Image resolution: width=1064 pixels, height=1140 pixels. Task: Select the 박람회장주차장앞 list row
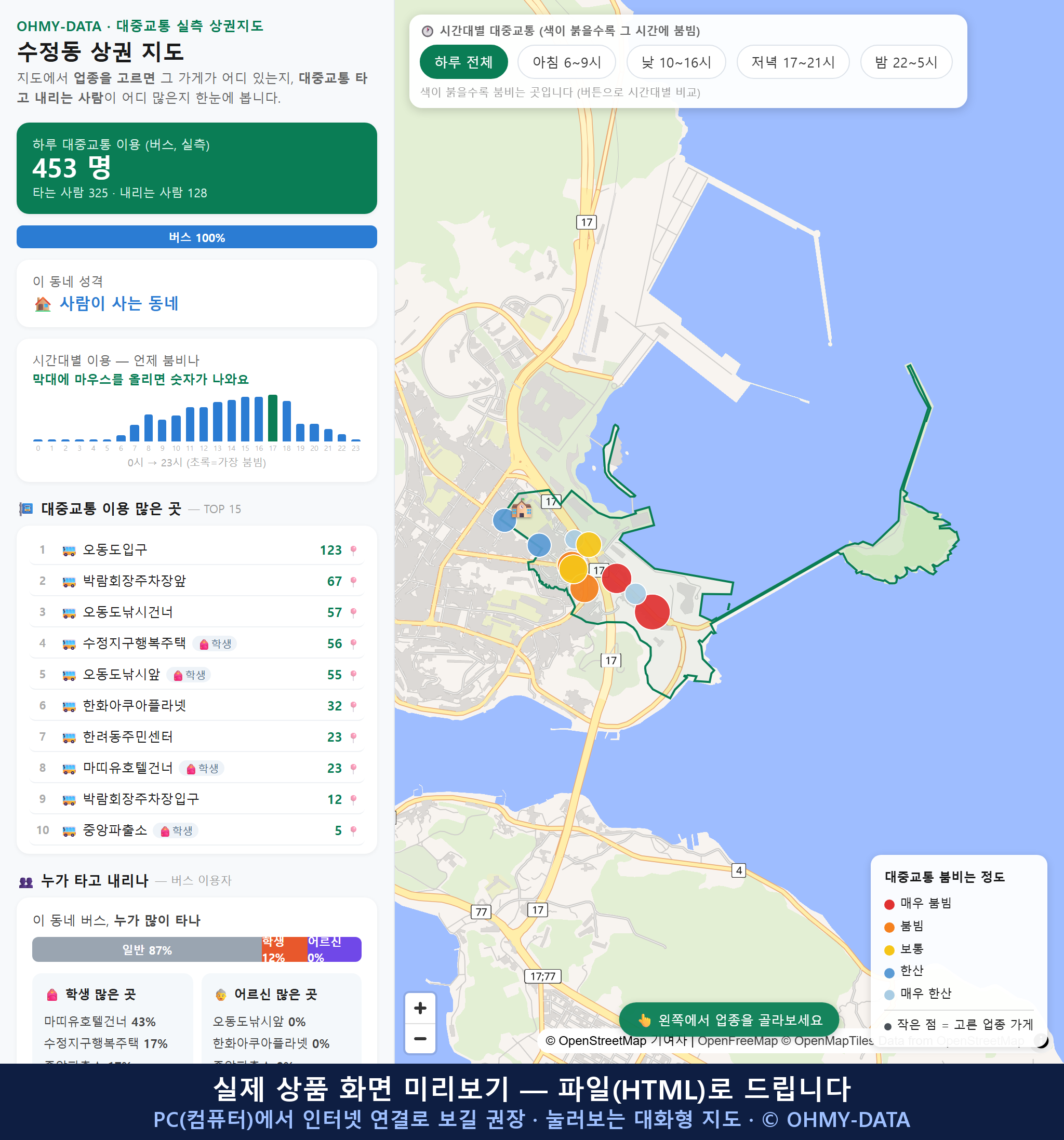click(x=196, y=581)
